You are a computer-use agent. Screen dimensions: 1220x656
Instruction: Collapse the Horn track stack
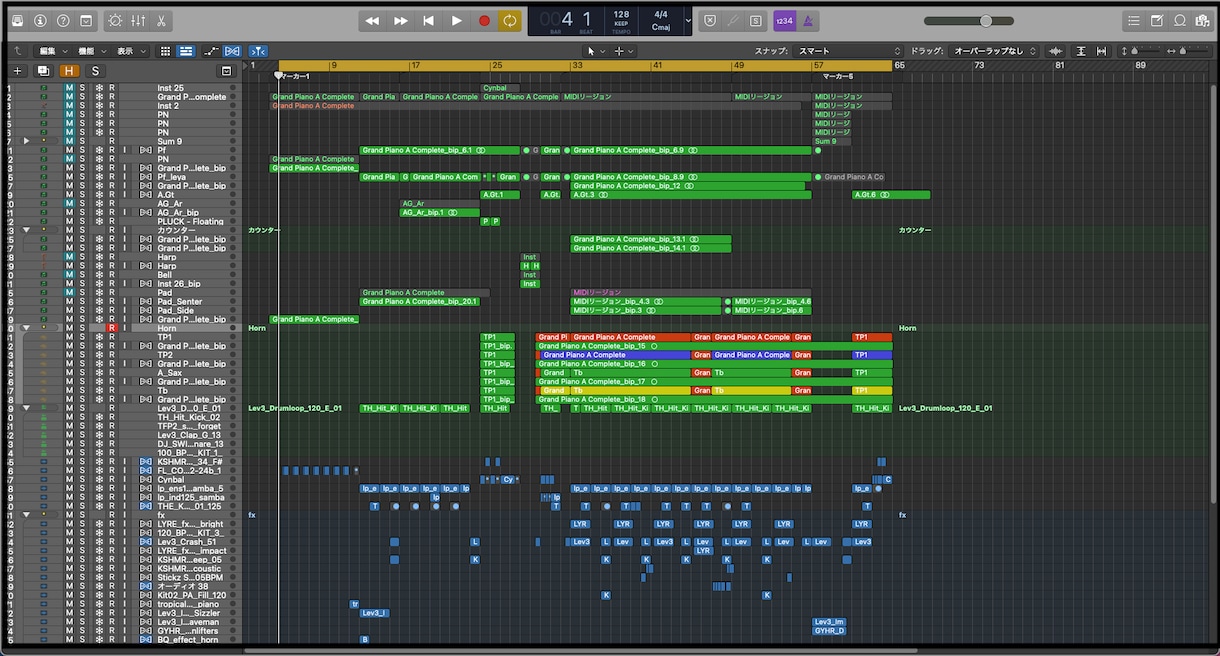[27, 328]
